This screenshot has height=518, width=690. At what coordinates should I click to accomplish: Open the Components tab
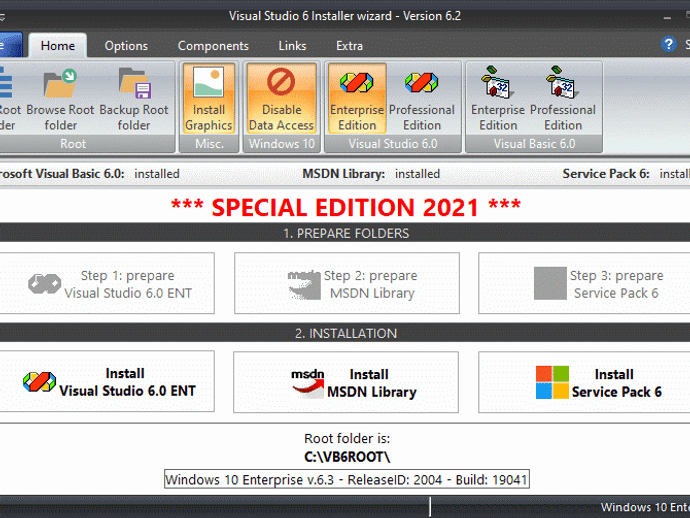(x=213, y=45)
